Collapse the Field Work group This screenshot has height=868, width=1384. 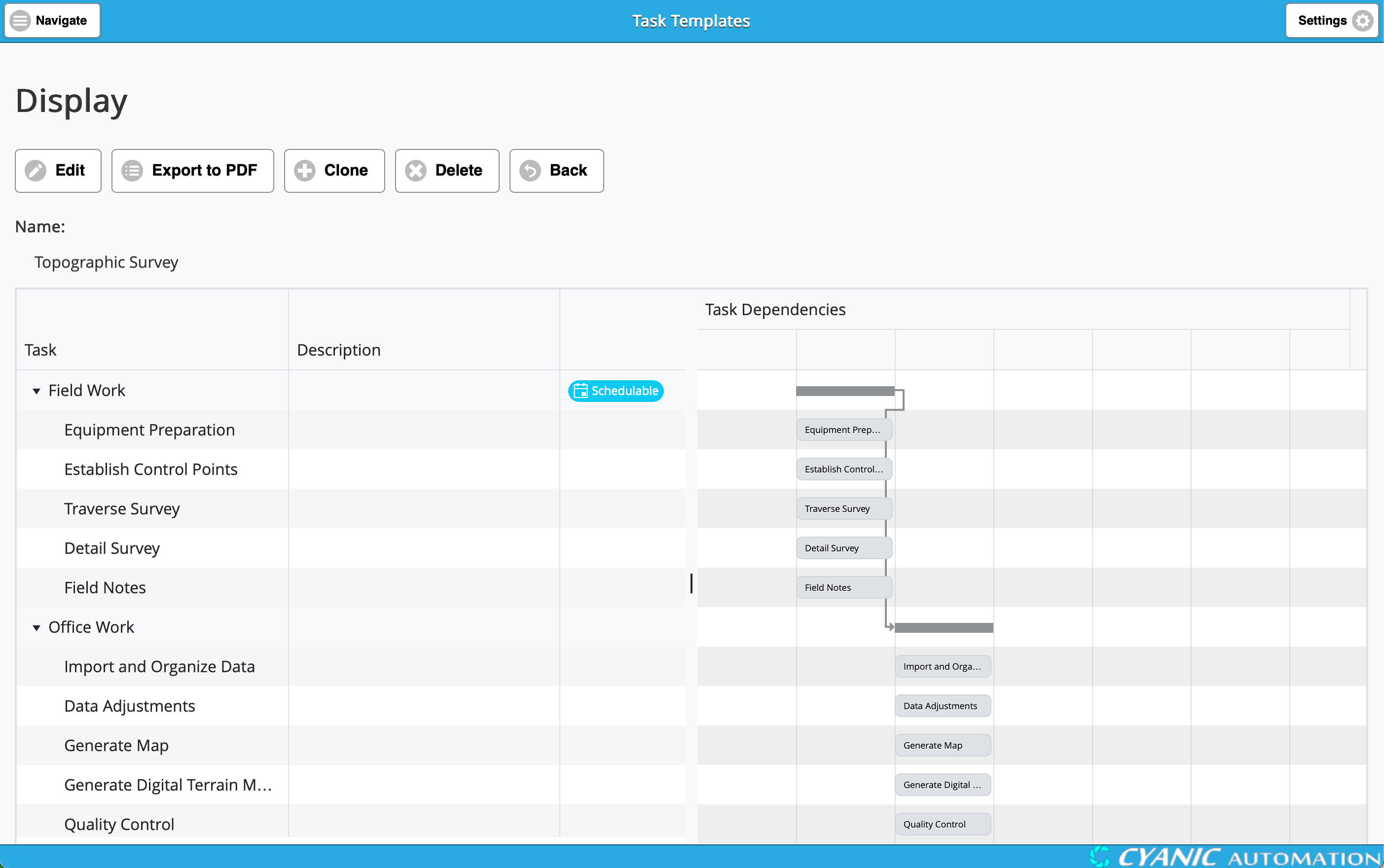pyautogui.click(x=36, y=391)
